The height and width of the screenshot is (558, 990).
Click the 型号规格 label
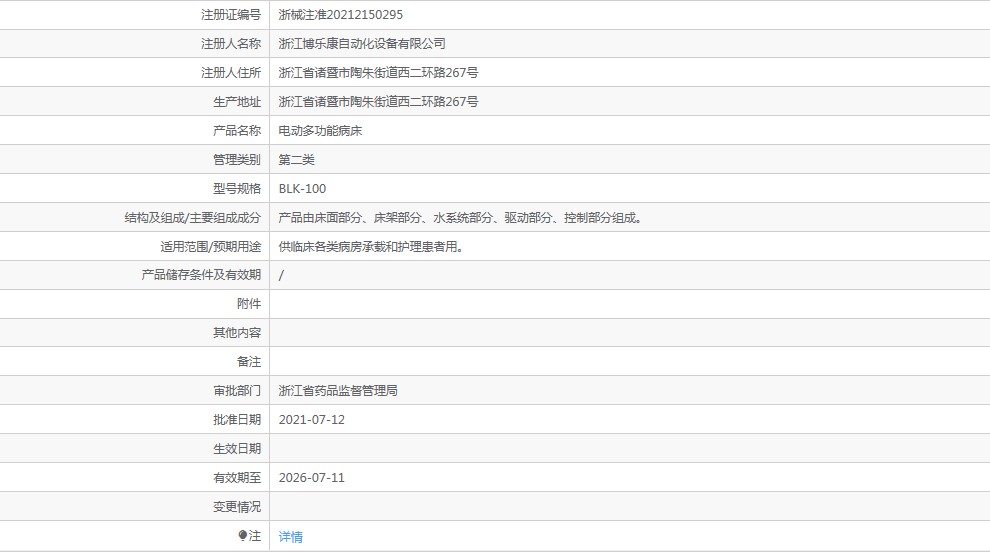pyautogui.click(x=237, y=189)
